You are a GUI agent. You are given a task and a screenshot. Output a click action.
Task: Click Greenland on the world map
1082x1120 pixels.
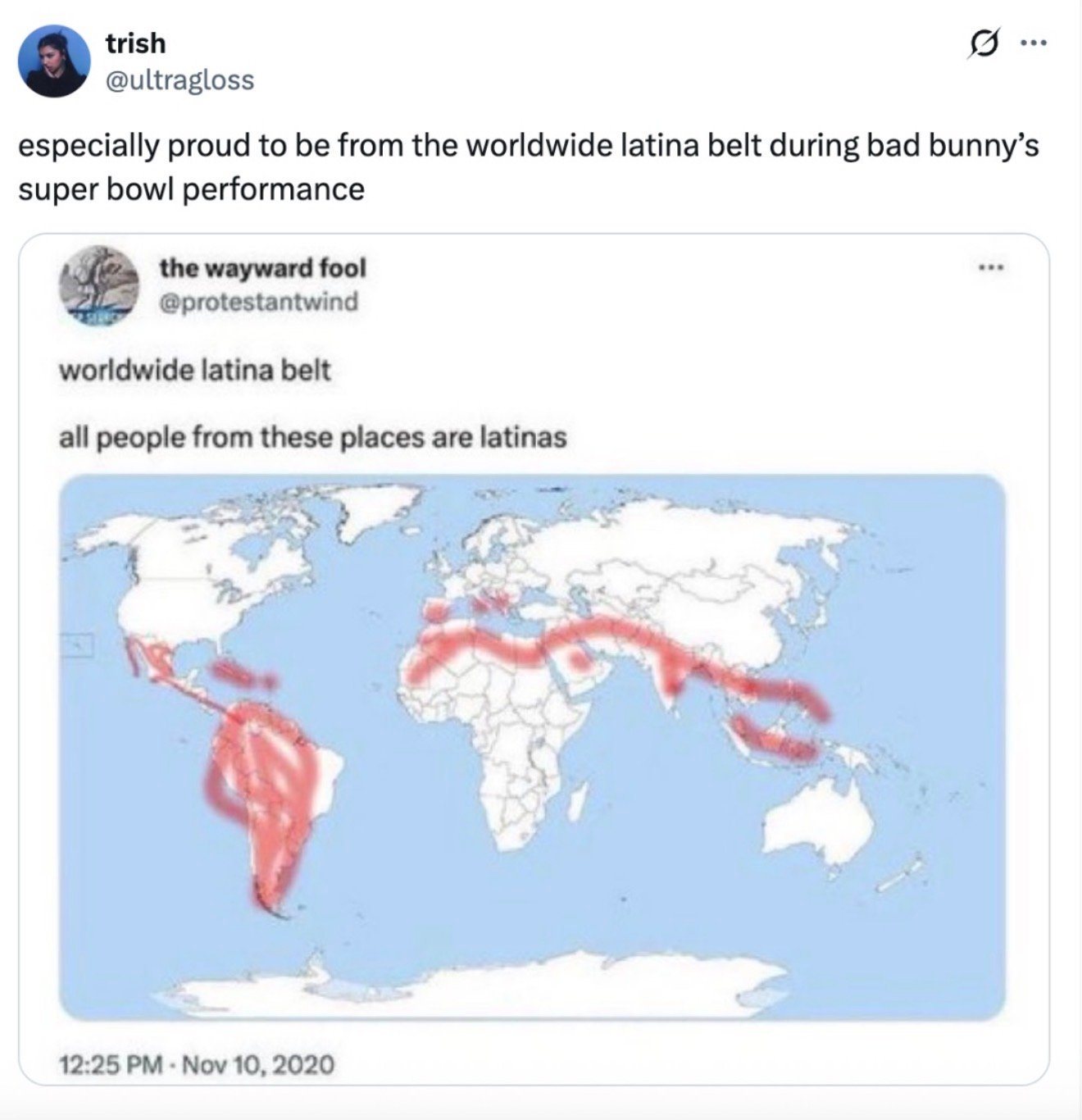(x=361, y=510)
